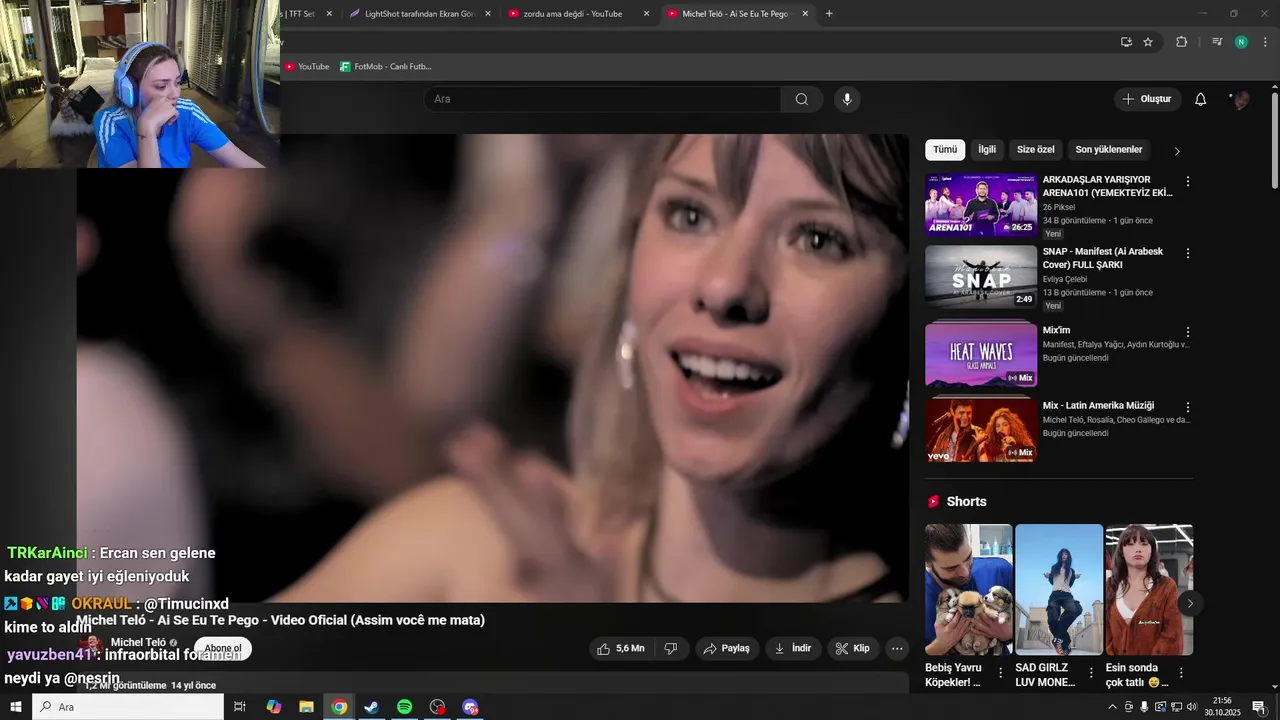Image resolution: width=1280 pixels, height=720 pixels.
Task: Show hidden system tray icons
Action: coord(1113,707)
